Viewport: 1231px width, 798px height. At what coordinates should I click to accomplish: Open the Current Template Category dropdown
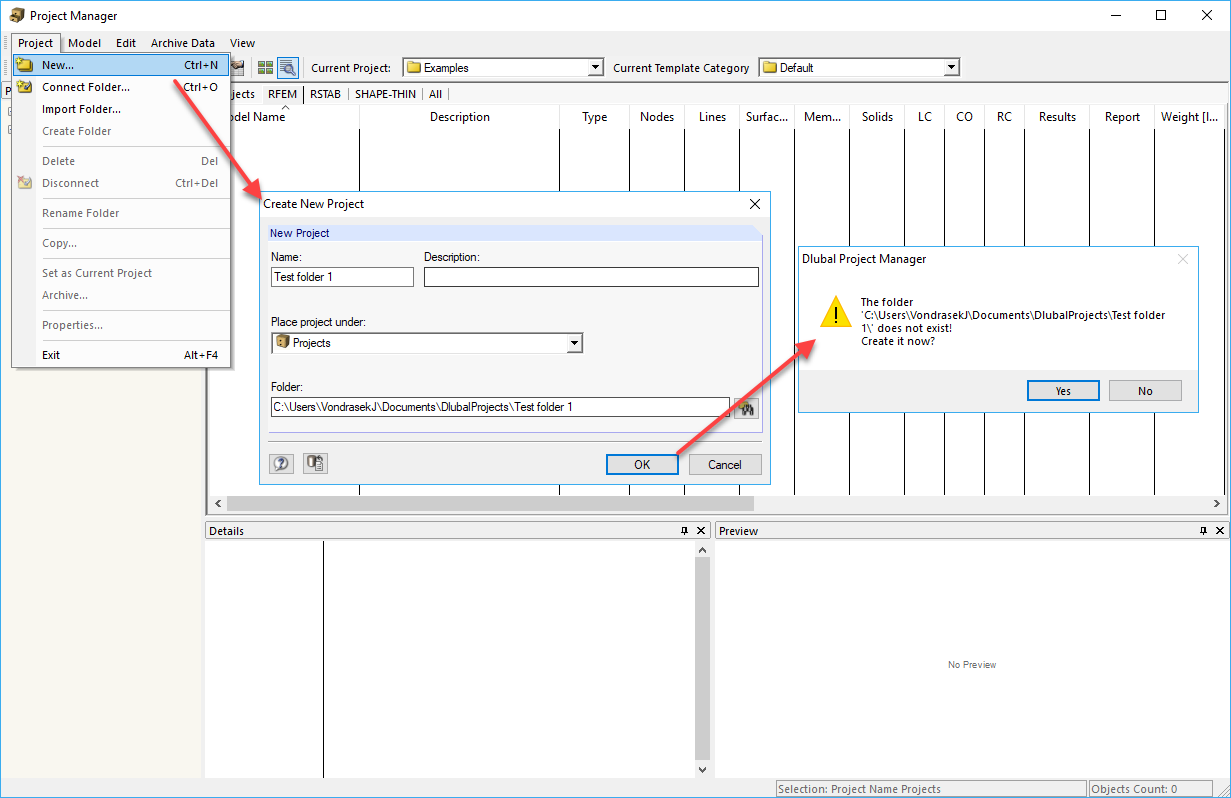pyautogui.click(x=952, y=68)
